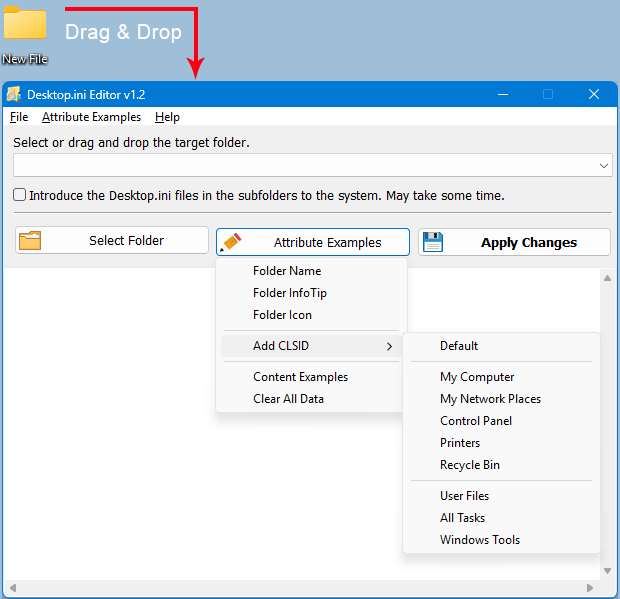Click the vertical scrollbar down arrow
This screenshot has height=599, width=620.
point(606,571)
